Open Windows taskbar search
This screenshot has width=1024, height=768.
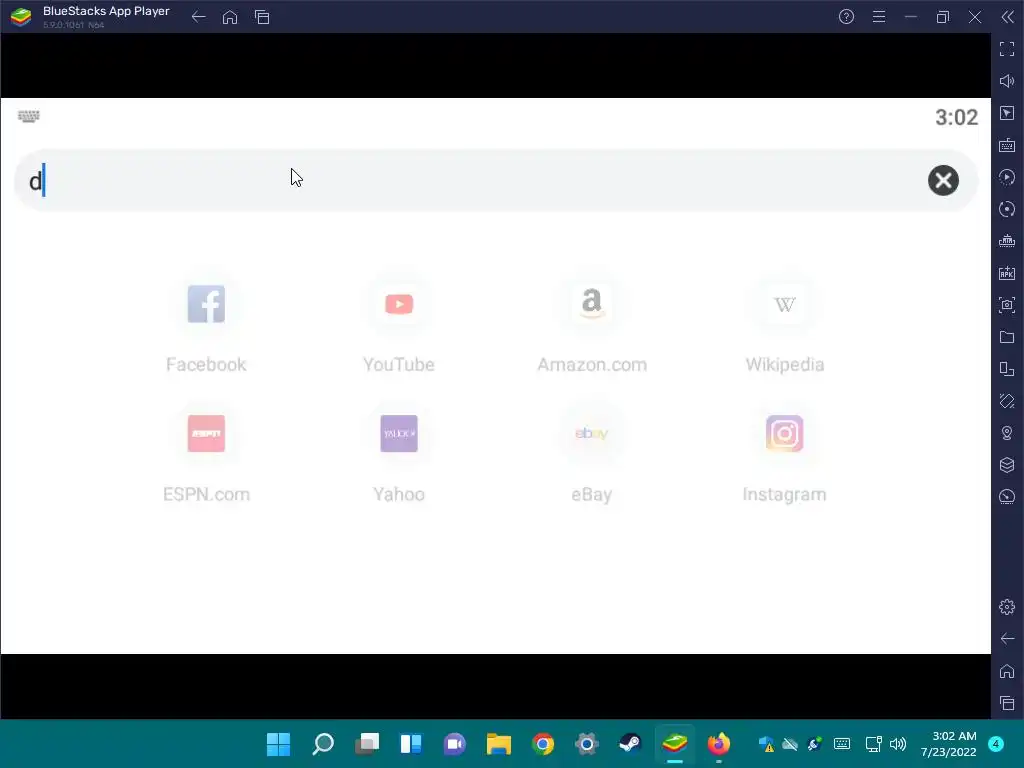(x=323, y=744)
